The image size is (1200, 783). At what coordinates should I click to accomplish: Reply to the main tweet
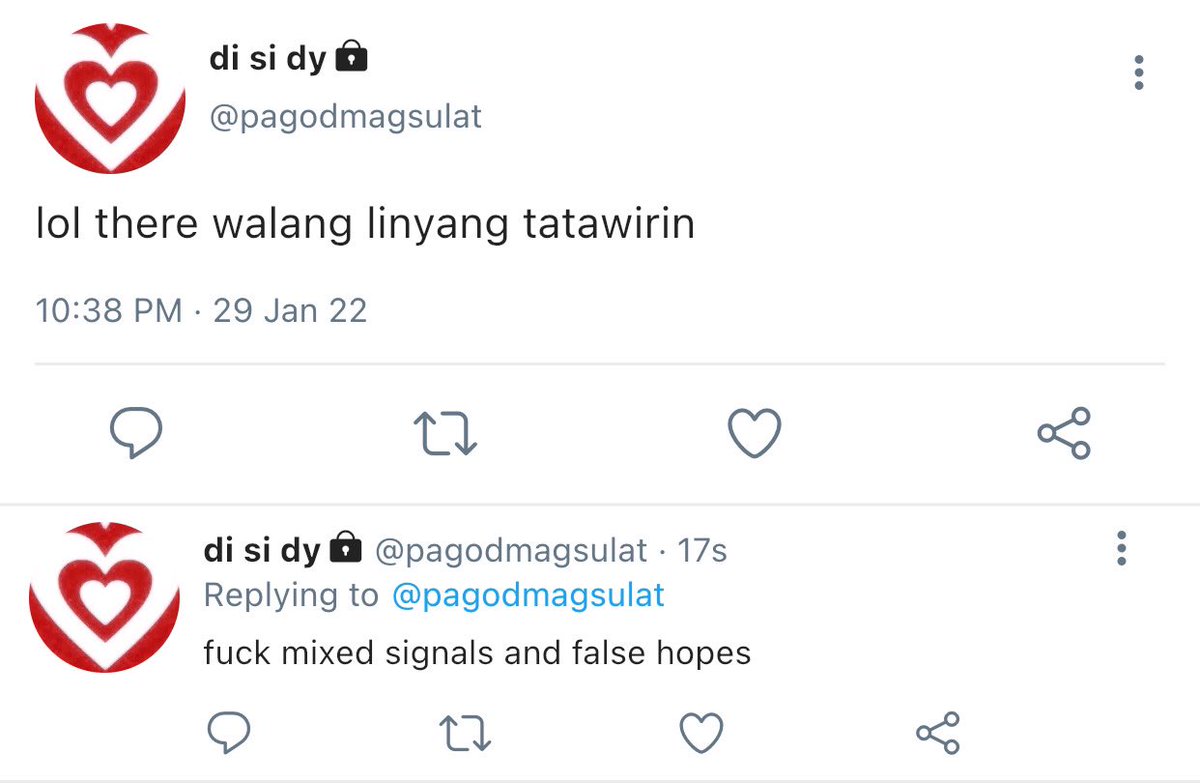pos(135,433)
